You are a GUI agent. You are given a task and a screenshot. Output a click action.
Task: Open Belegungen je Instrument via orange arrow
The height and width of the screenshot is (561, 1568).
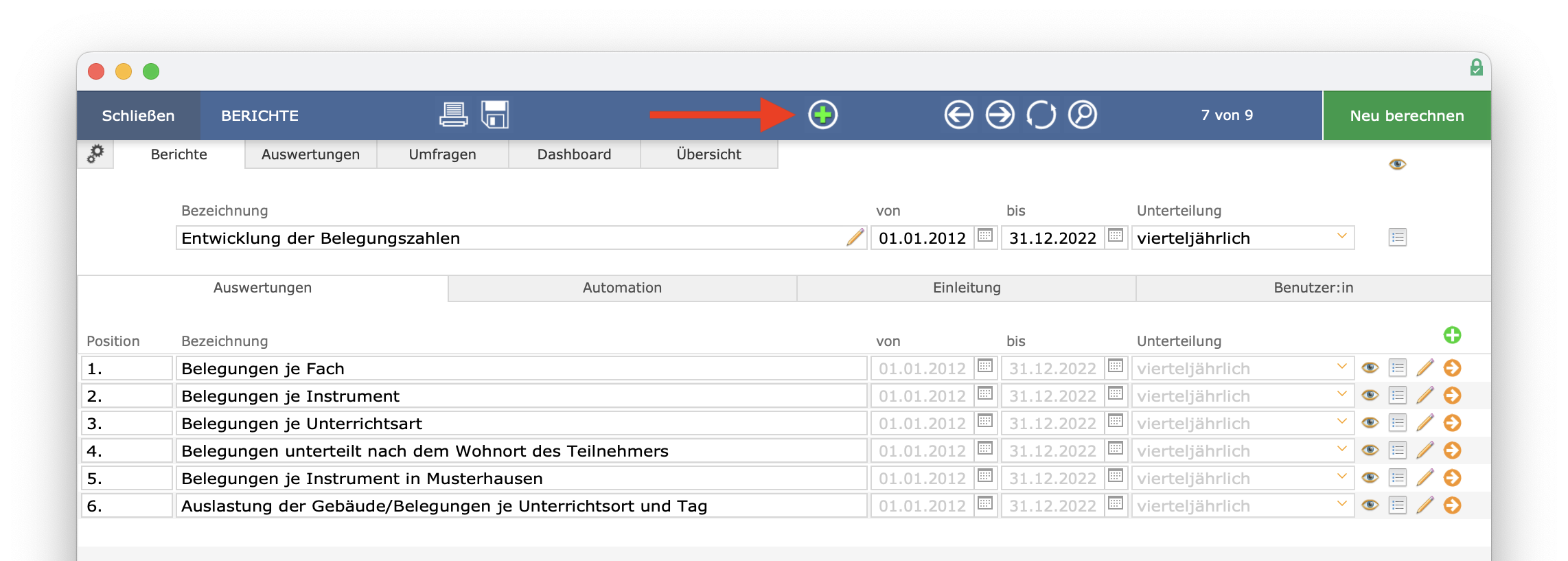coord(1453,396)
